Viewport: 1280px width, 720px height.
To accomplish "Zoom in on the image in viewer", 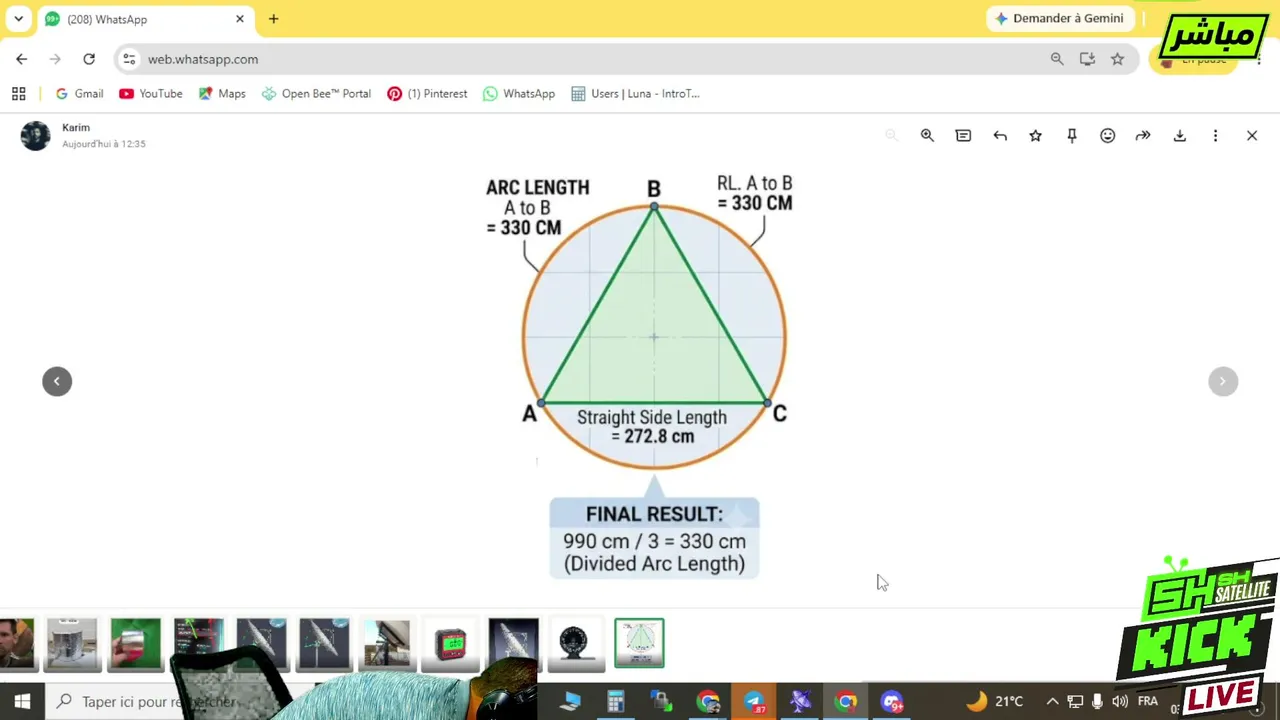I will click(x=927, y=135).
